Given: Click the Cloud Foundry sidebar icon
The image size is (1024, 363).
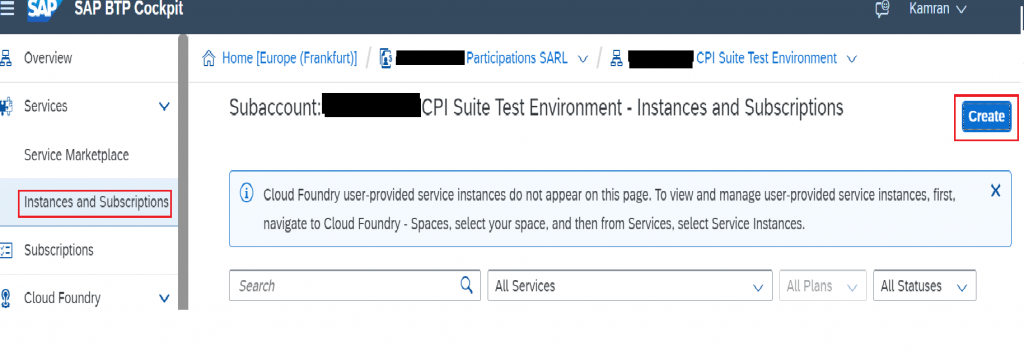Looking at the screenshot, I should pos(7,298).
